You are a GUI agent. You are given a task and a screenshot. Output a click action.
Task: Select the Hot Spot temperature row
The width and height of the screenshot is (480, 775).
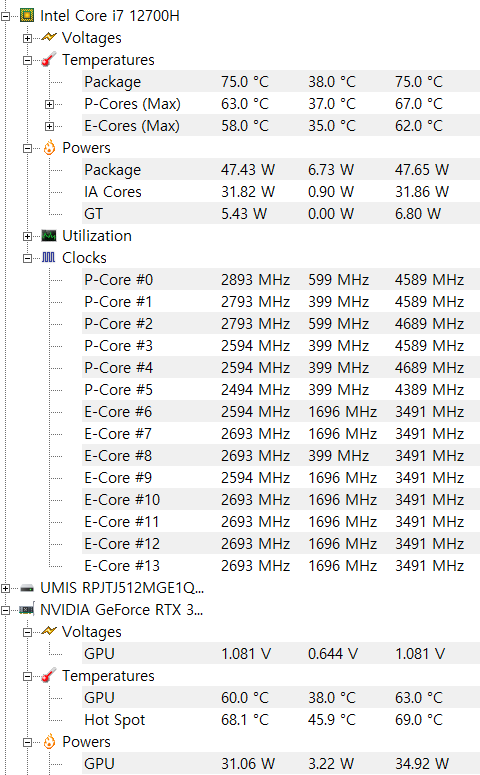coord(281,720)
